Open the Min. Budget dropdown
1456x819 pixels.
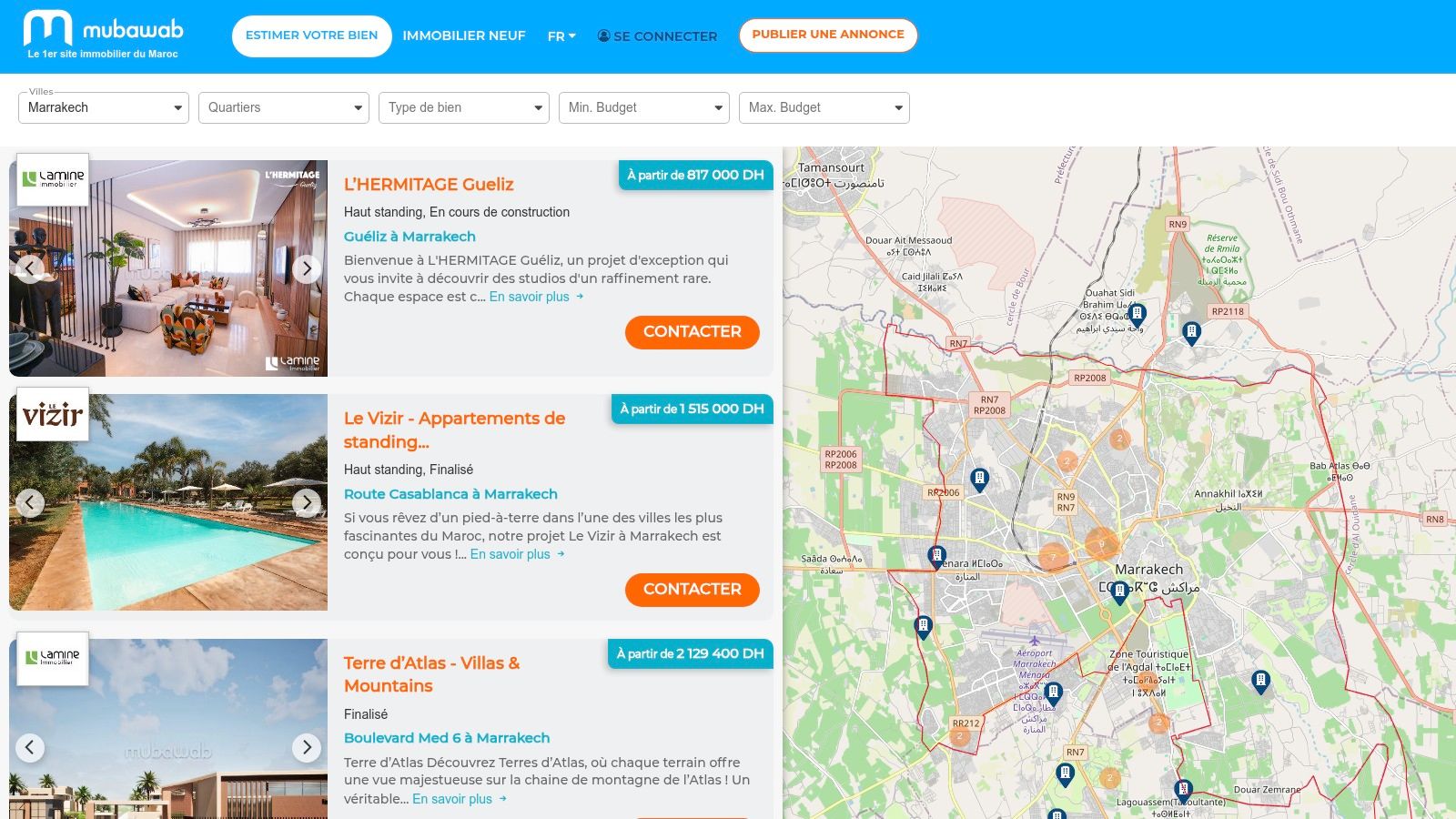click(644, 107)
